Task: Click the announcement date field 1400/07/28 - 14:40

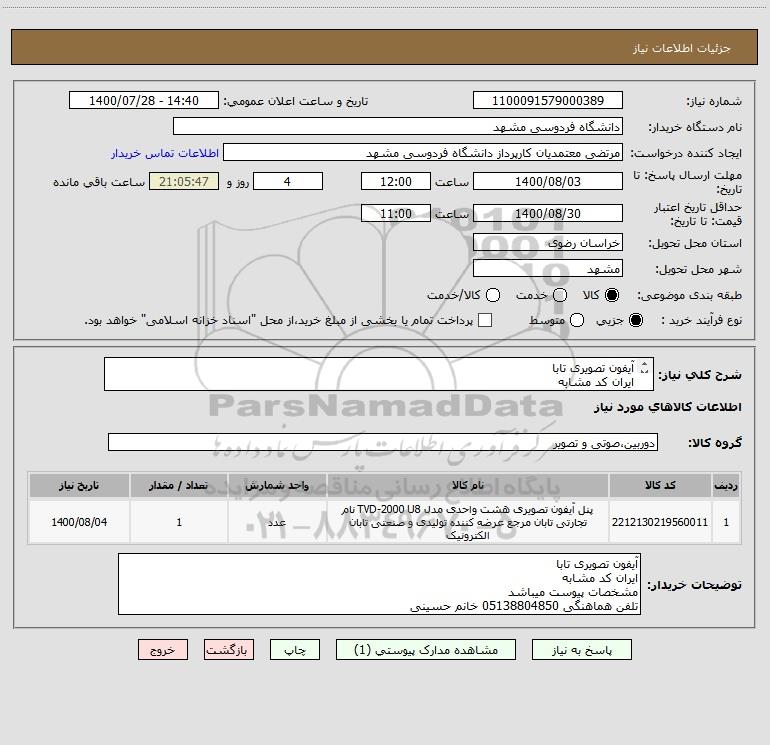Action: point(144,100)
